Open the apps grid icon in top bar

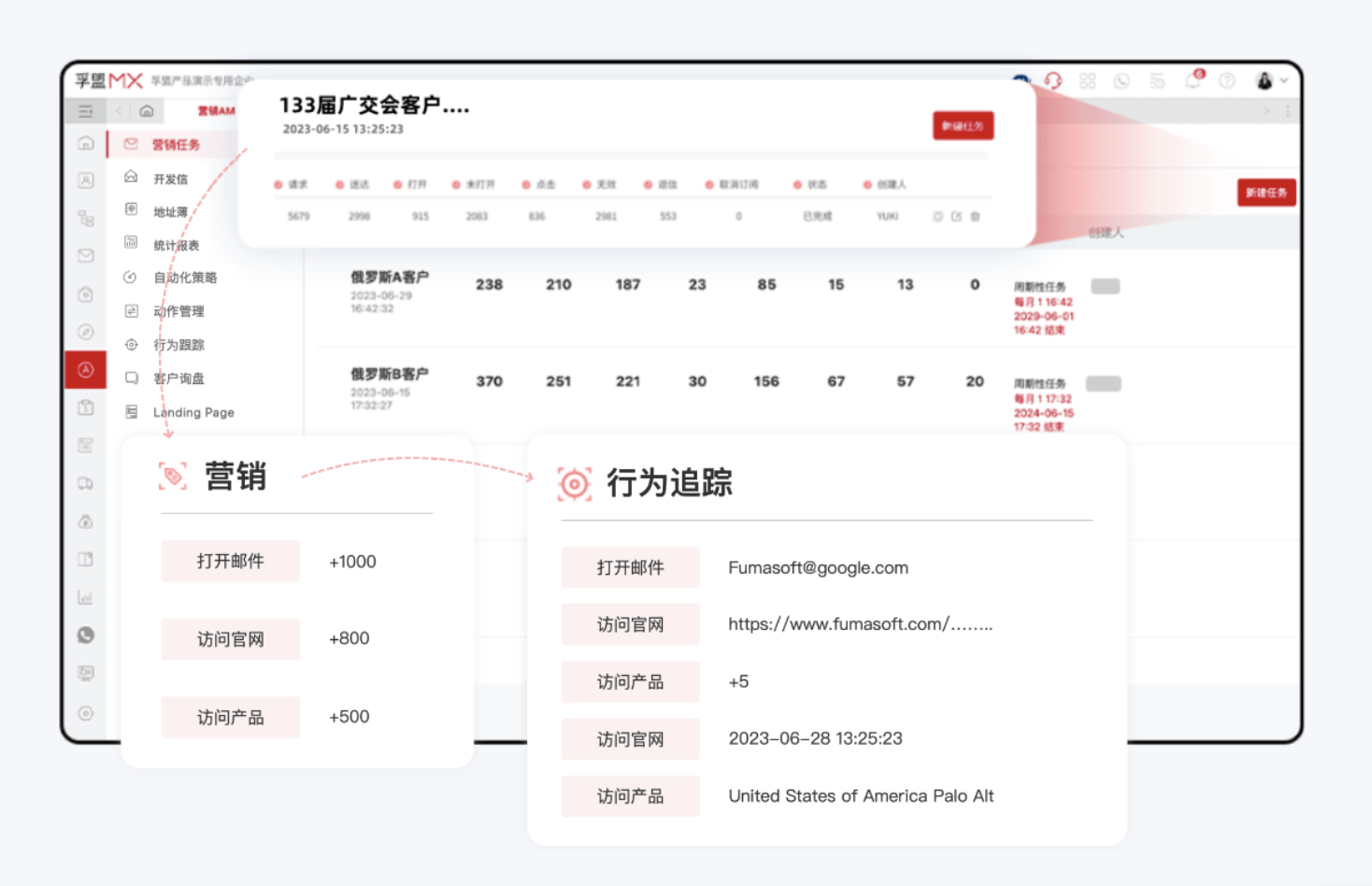coord(1088,80)
